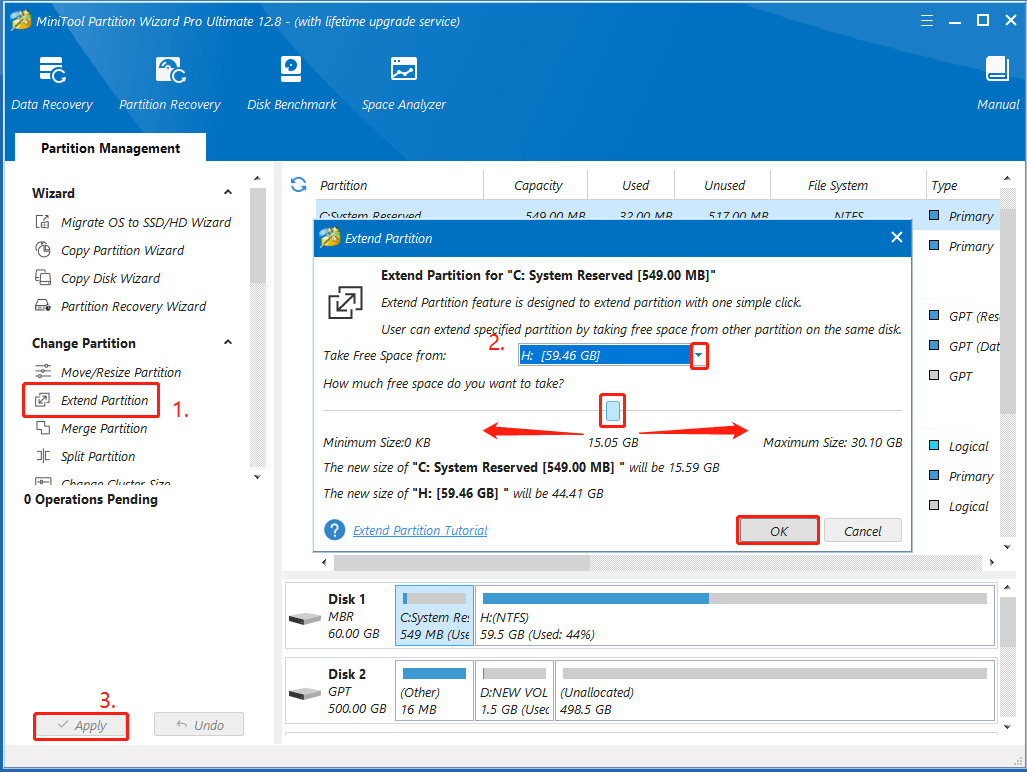
Task: Select Migrate OS to SSD/HD Wizard
Action: 146,222
